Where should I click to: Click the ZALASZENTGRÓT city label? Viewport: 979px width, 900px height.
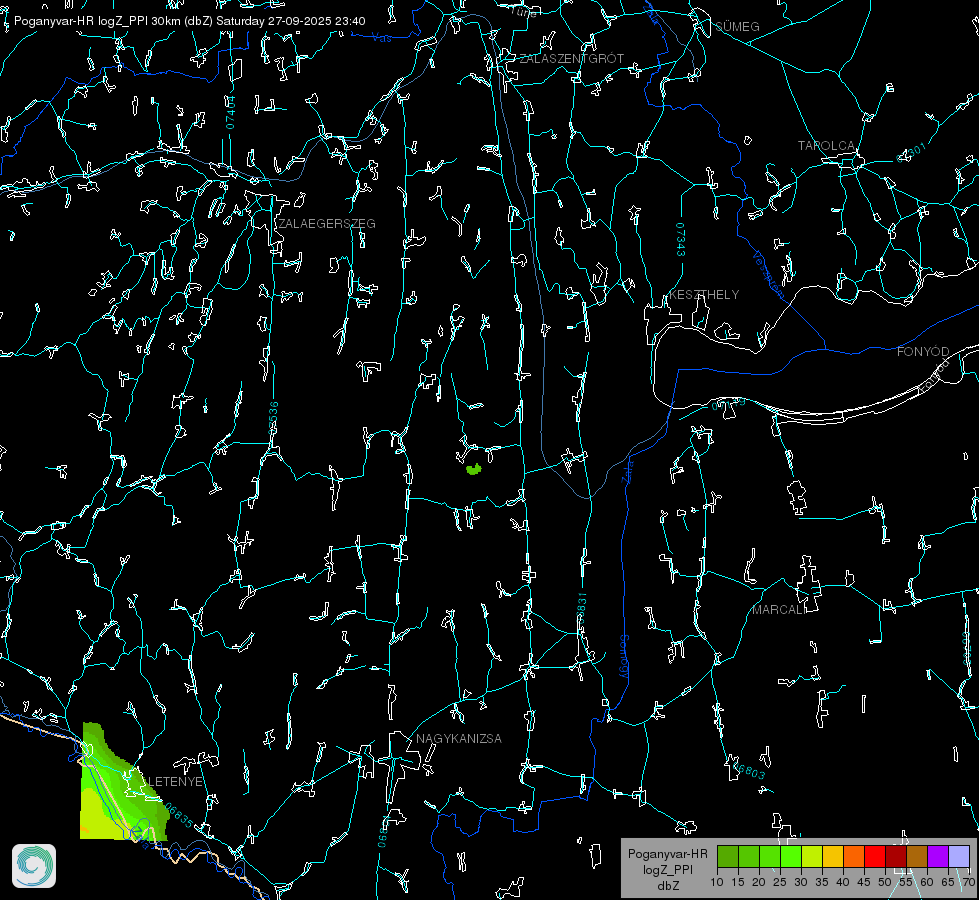point(572,59)
